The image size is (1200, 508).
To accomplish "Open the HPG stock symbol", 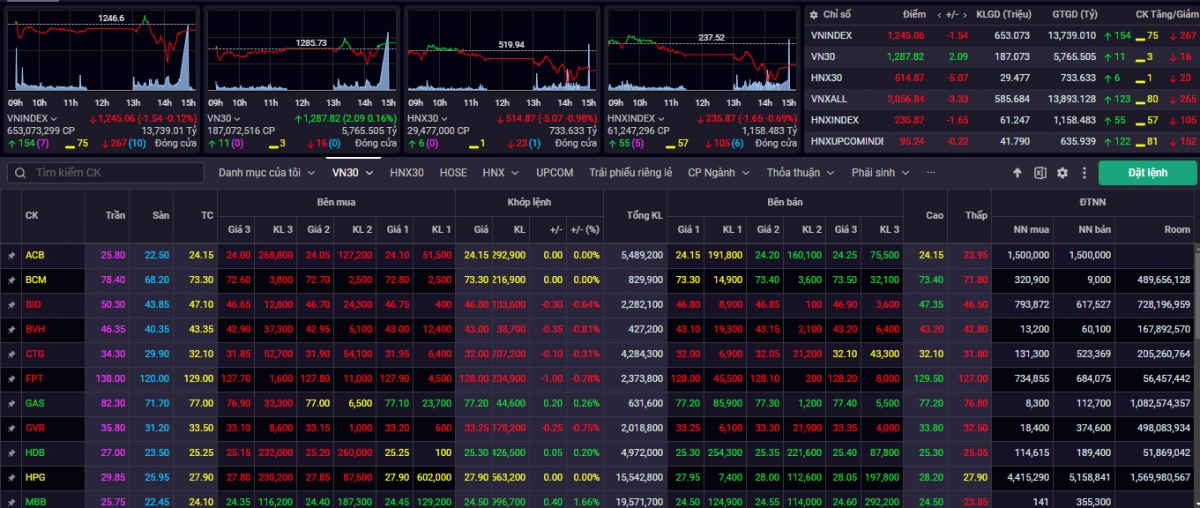I will pyautogui.click(x=35, y=477).
